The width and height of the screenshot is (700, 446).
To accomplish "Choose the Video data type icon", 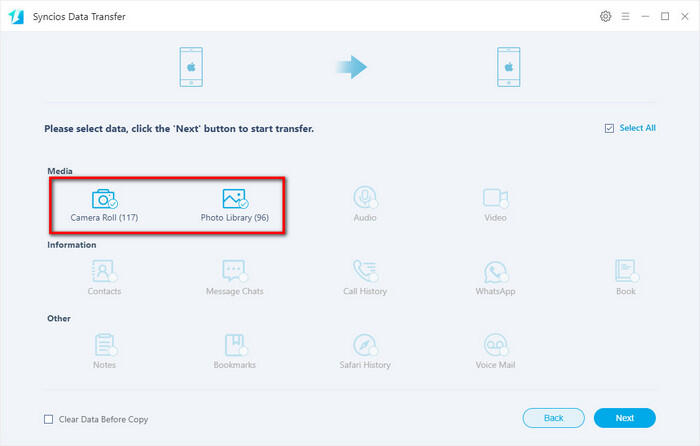I will [495, 198].
